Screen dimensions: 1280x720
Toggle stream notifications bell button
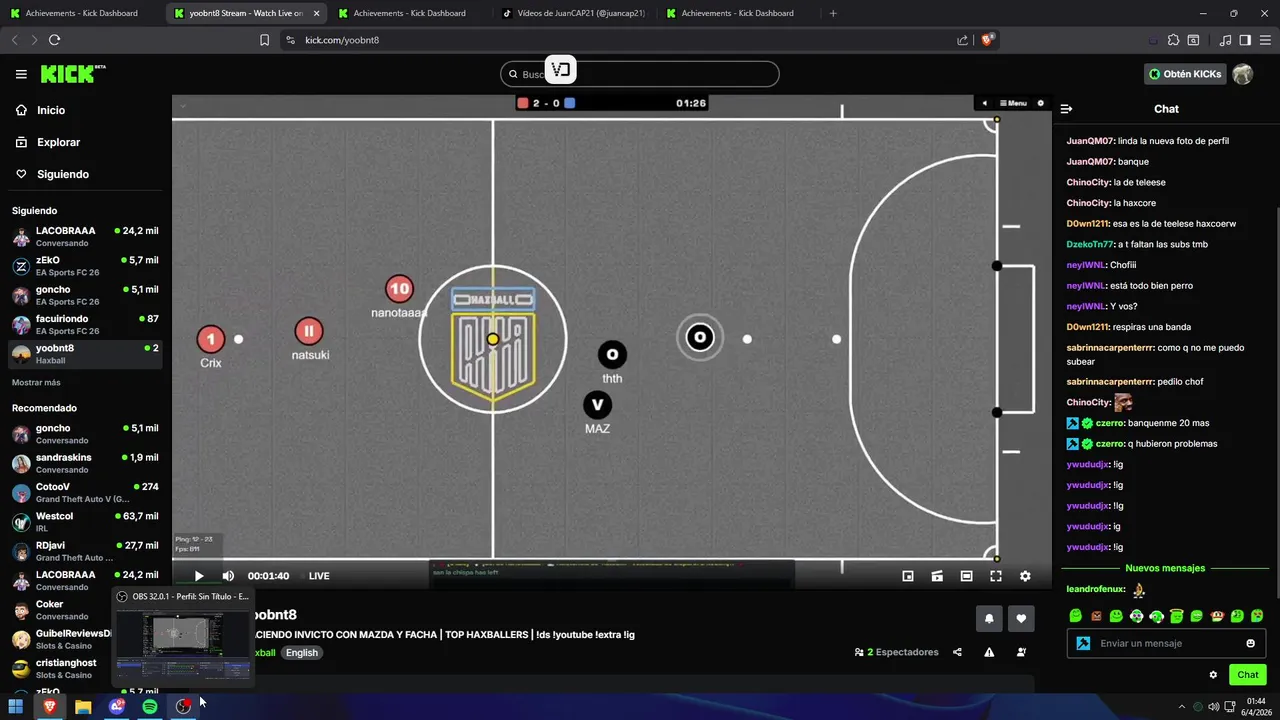coord(989,618)
